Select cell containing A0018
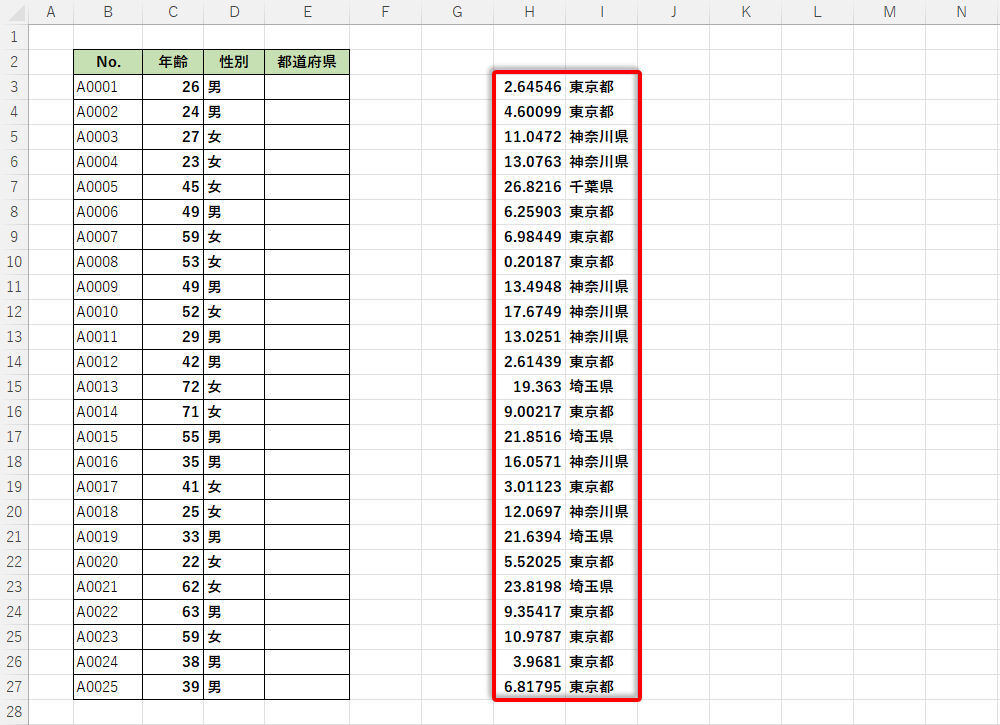Screen dimensions: 1000x725 [108, 511]
